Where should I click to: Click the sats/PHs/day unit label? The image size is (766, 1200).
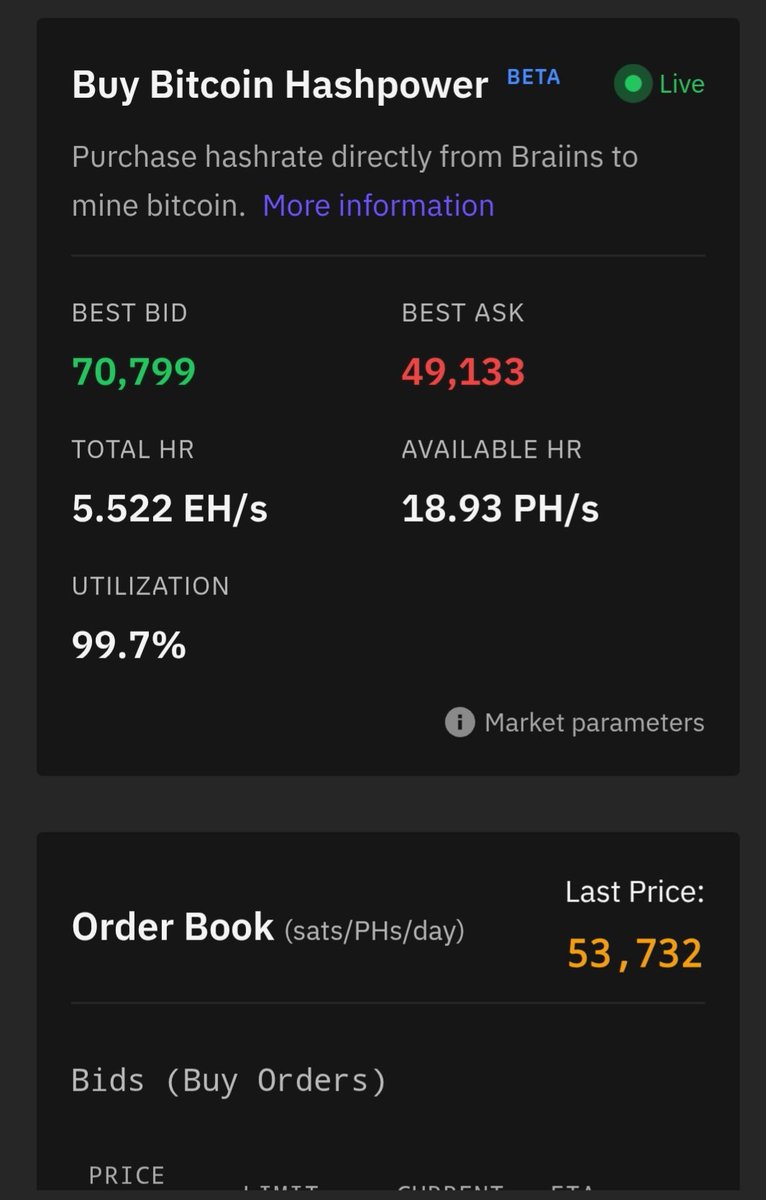pyautogui.click(x=375, y=931)
